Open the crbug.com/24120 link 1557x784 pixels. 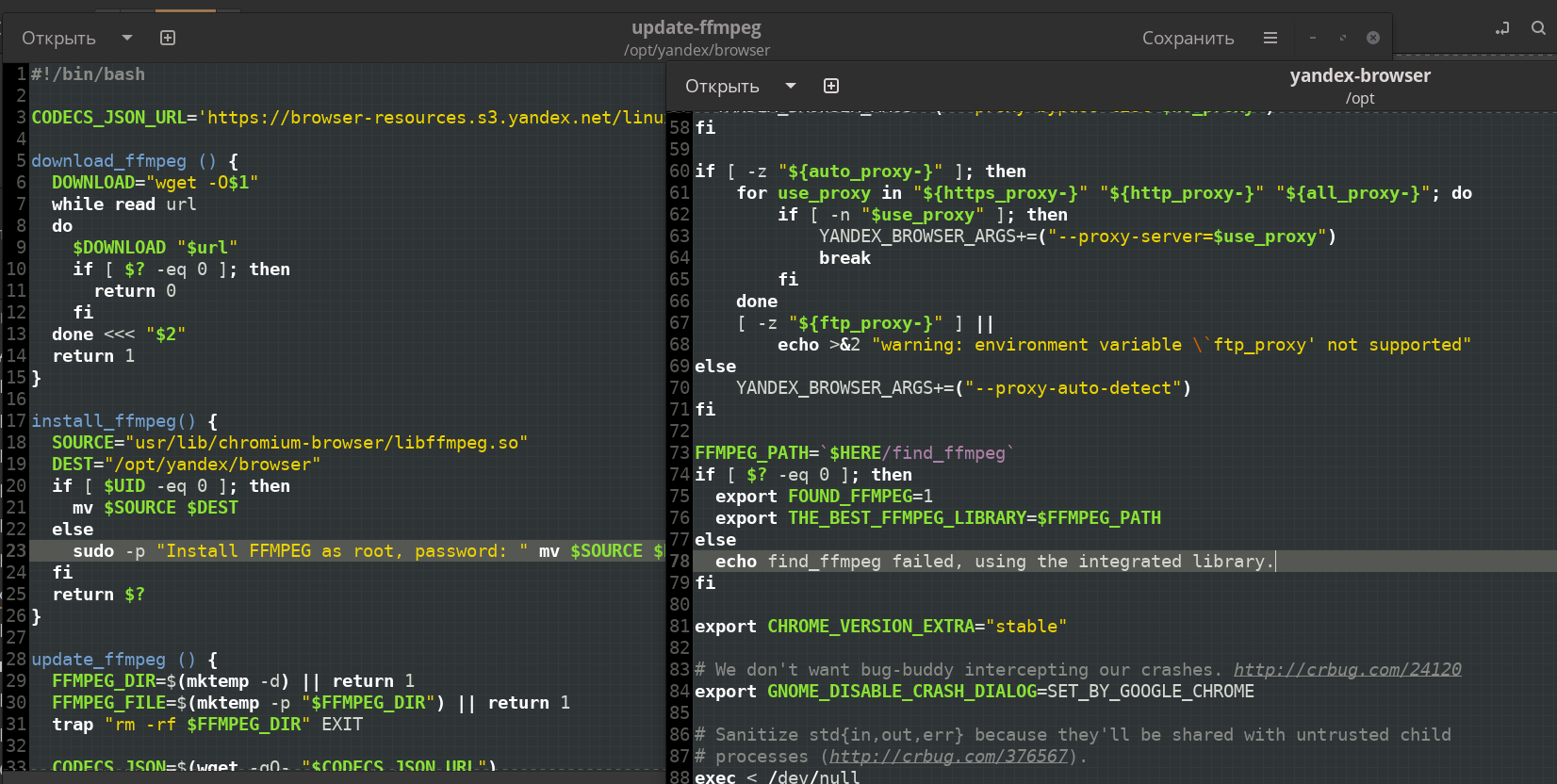click(1347, 670)
